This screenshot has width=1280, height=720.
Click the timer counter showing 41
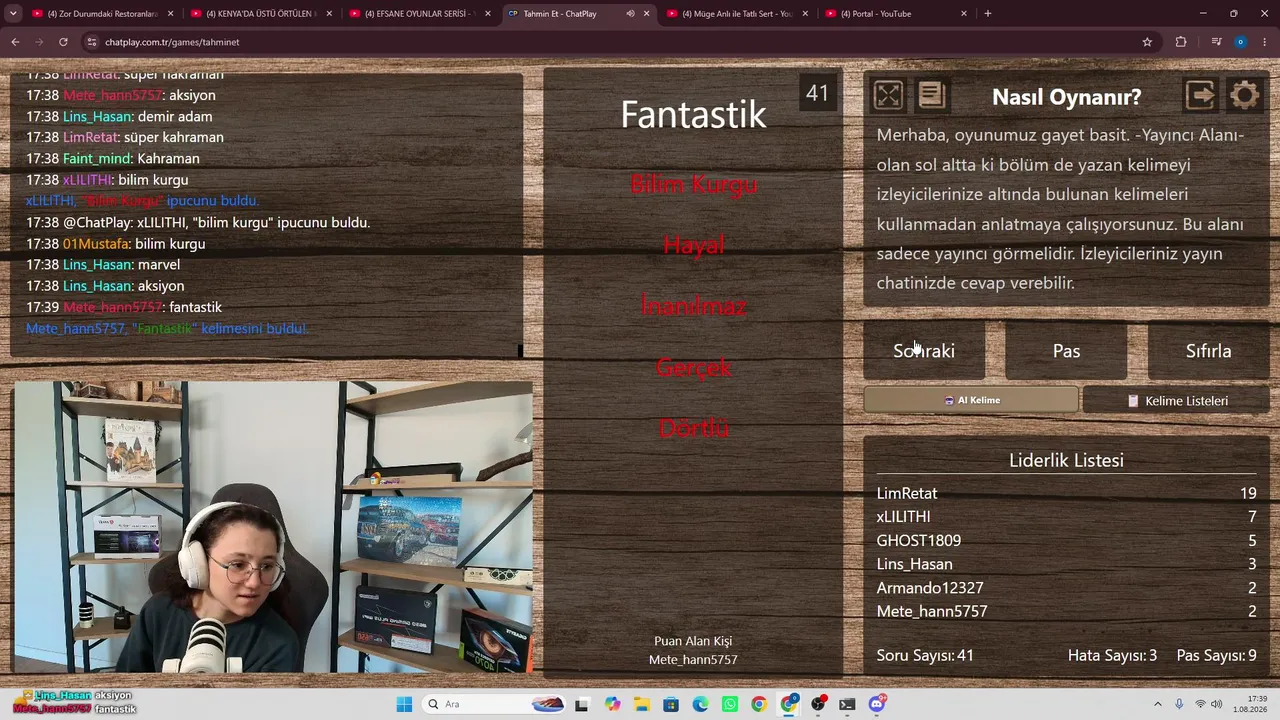pos(817,93)
